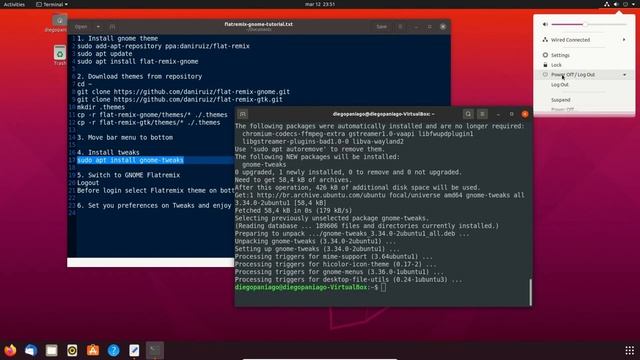Click terminal line 'Fetched 58,4 kB in 0s'
This screenshot has height=360, width=640.
(x=293, y=211)
